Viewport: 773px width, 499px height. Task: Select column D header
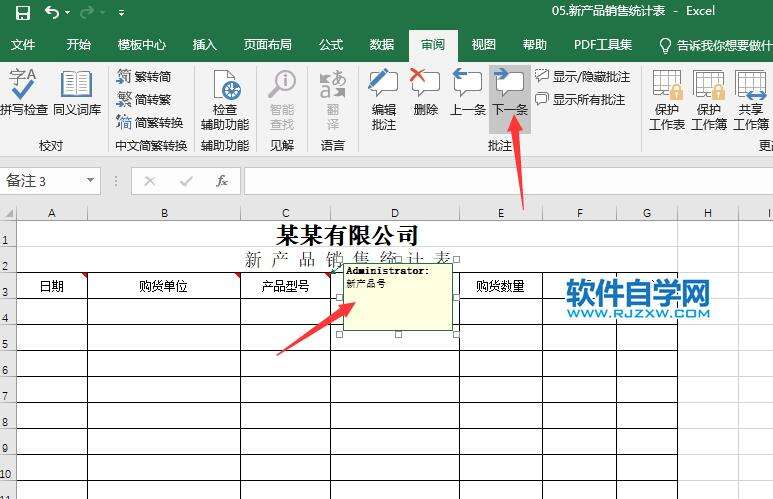[395, 213]
